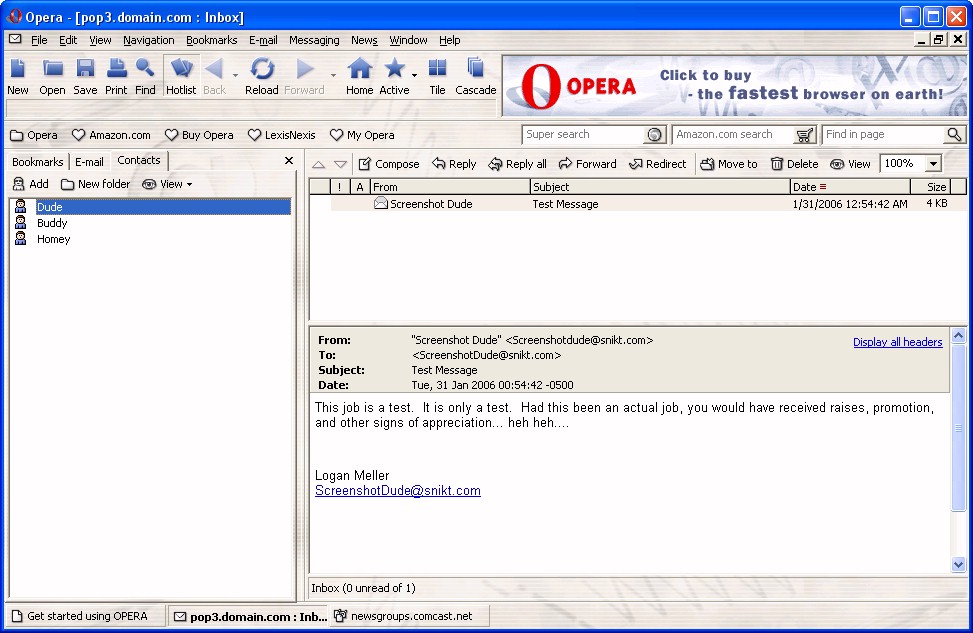This screenshot has height=633, width=973.
Task: Open the File menu
Action: [x=39, y=40]
